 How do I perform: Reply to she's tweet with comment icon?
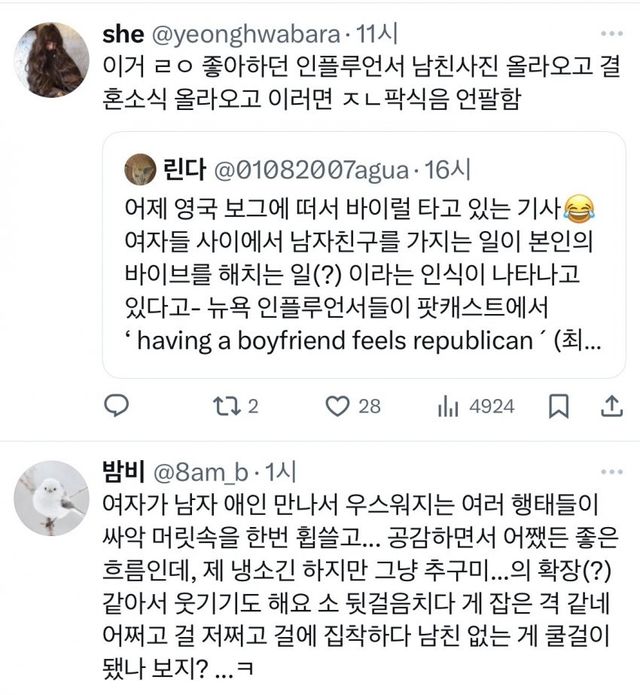point(117,406)
